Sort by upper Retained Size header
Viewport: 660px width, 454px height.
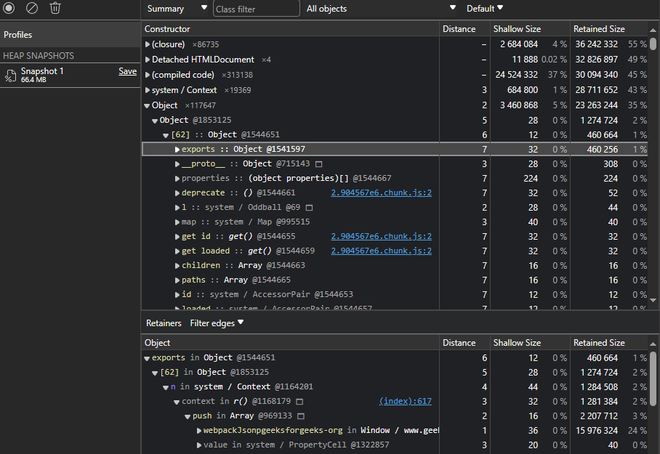pyautogui.click(x=610, y=29)
